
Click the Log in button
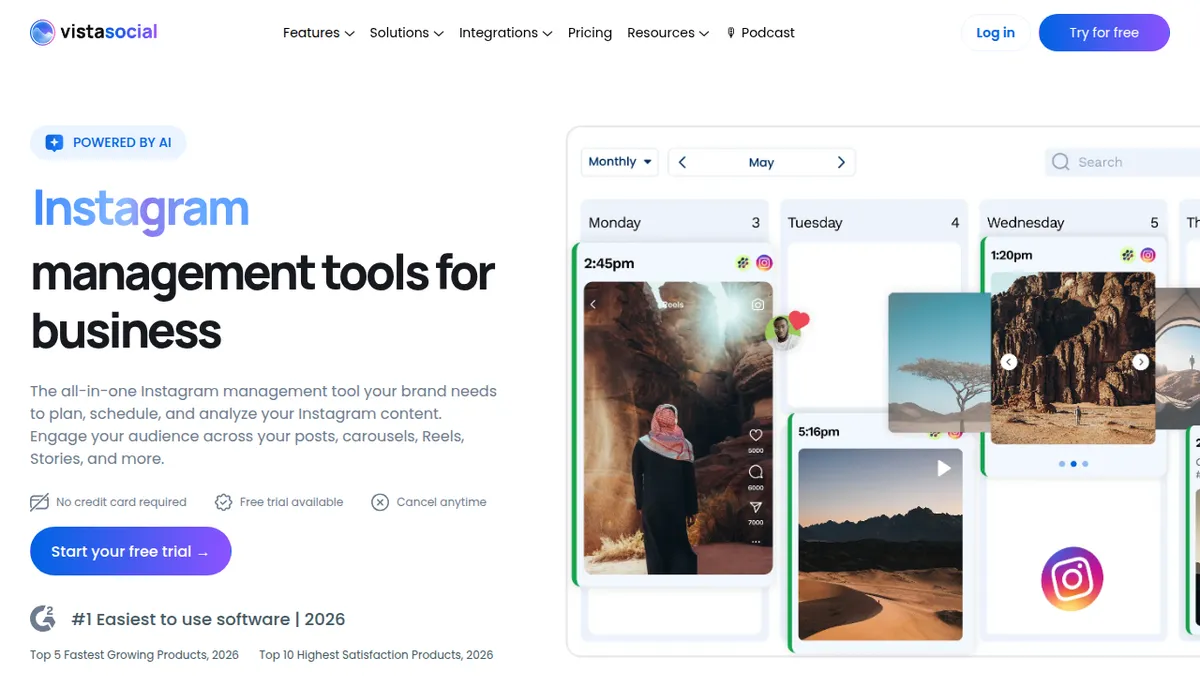[x=995, y=33]
